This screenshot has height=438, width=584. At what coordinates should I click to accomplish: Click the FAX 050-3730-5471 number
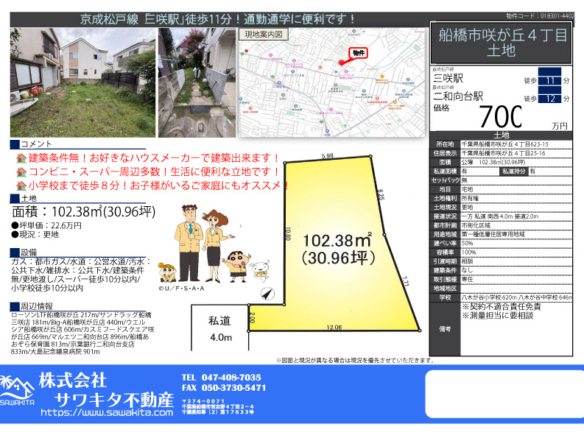tap(224, 388)
